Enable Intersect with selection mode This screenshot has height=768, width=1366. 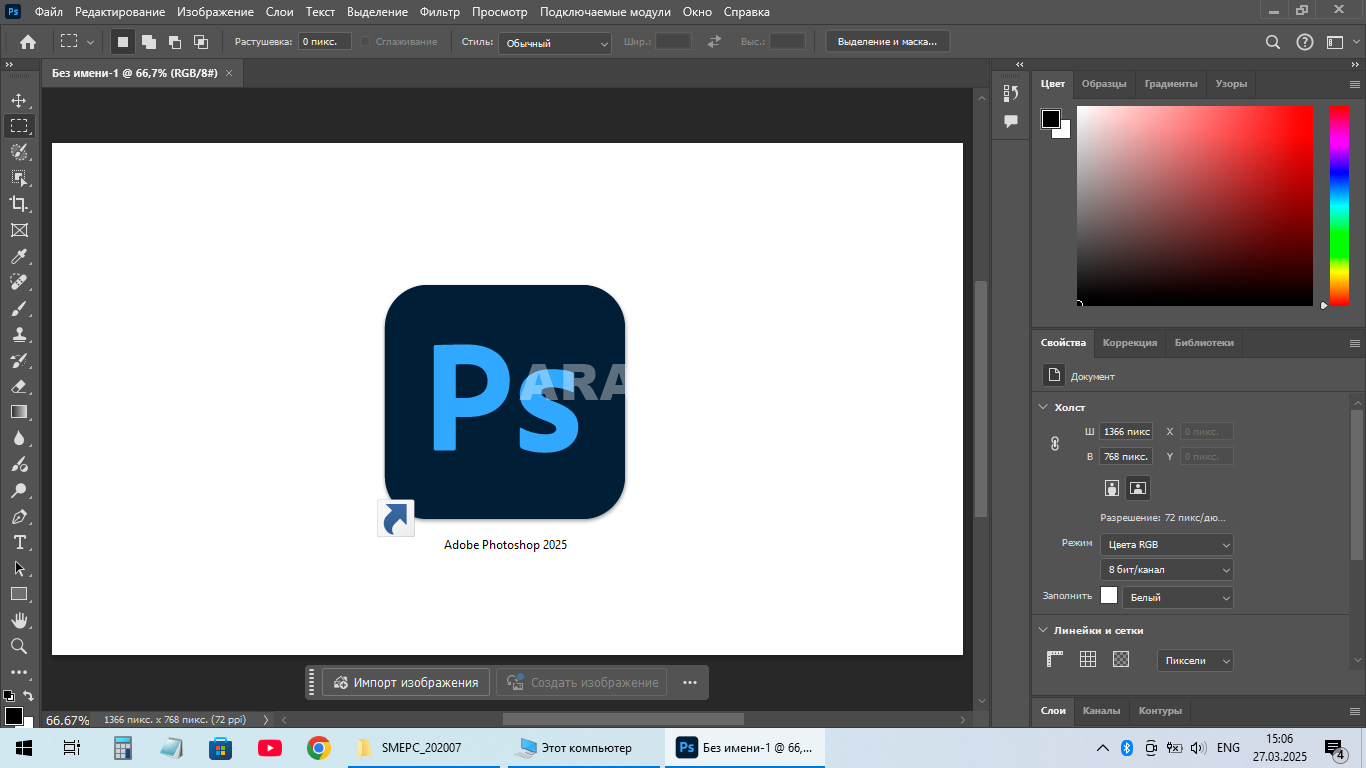pos(200,42)
